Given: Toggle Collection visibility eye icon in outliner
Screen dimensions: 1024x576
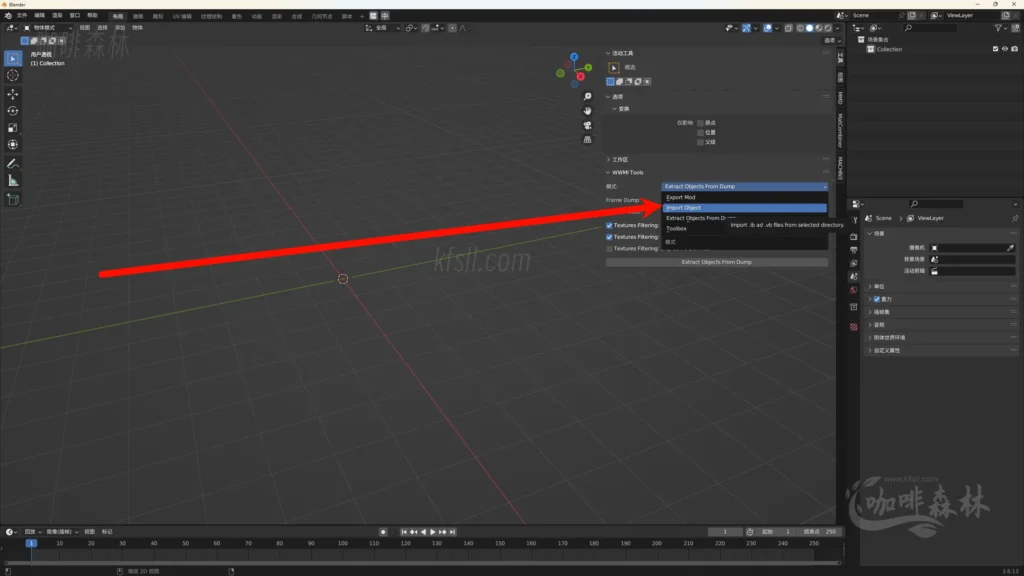Looking at the screenshot, I should 1004,49.
